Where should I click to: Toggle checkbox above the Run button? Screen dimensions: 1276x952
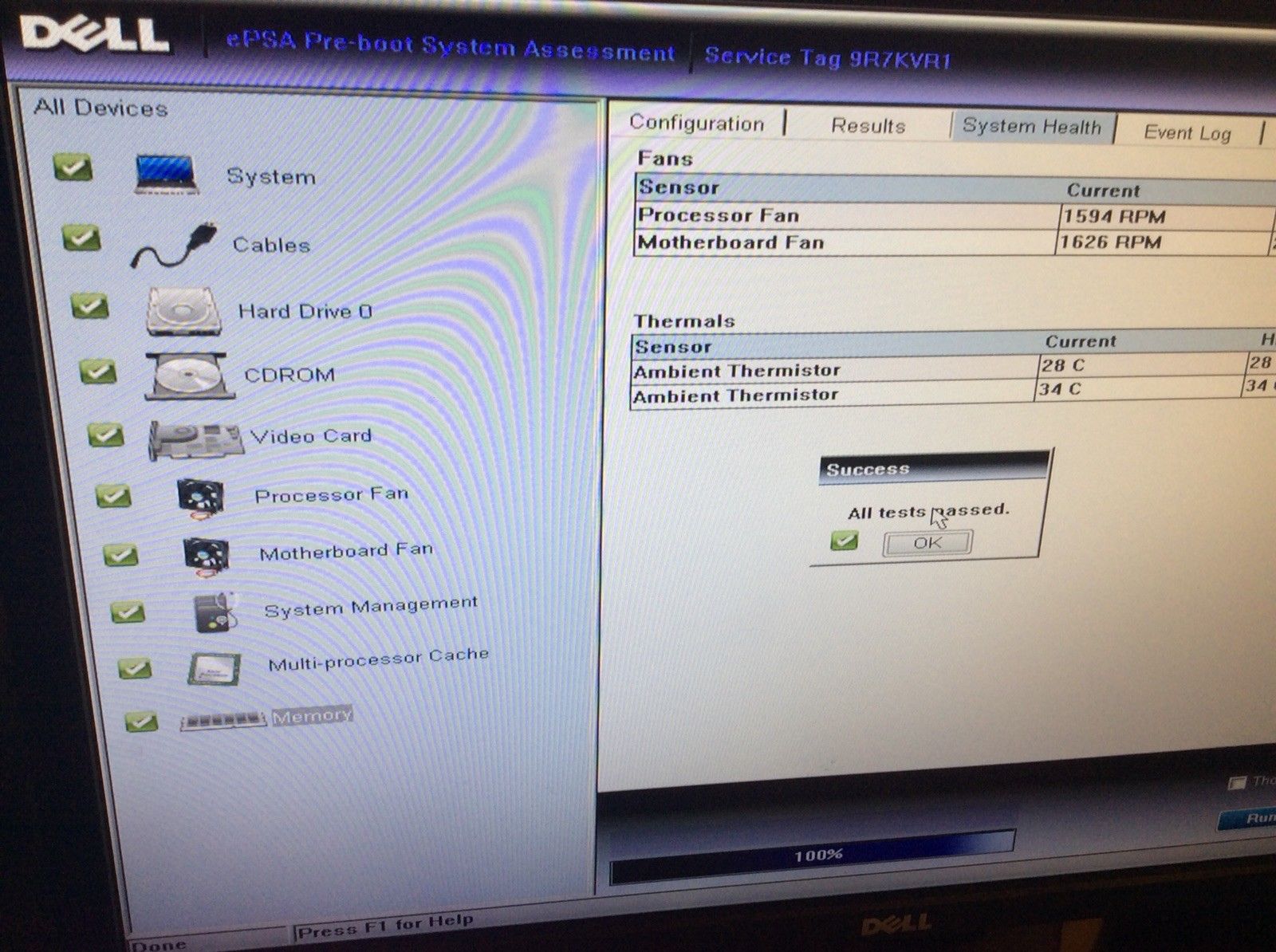click(x=1237, y=783)
